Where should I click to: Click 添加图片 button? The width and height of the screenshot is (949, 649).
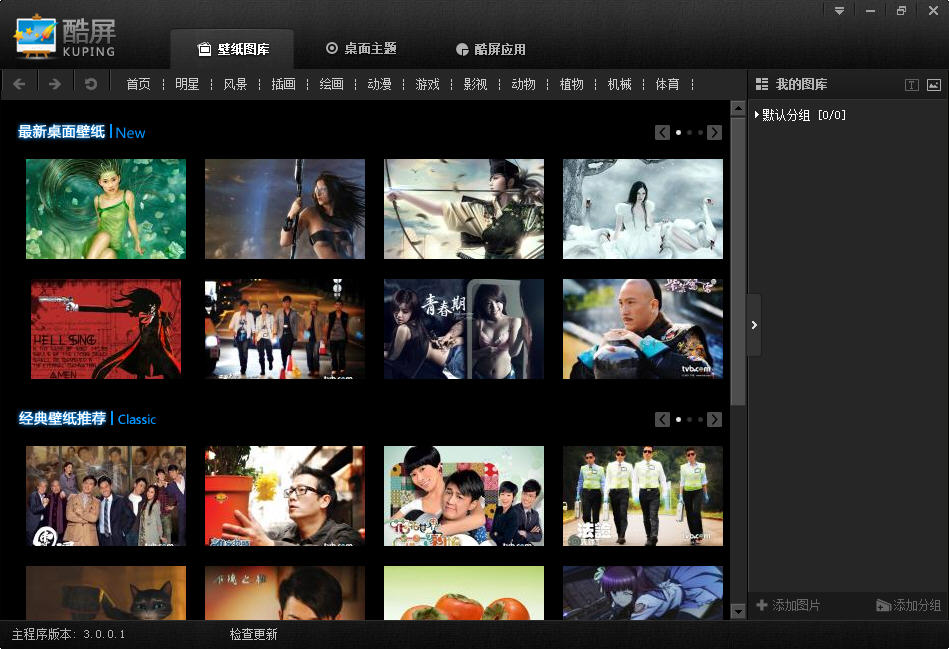788,605
